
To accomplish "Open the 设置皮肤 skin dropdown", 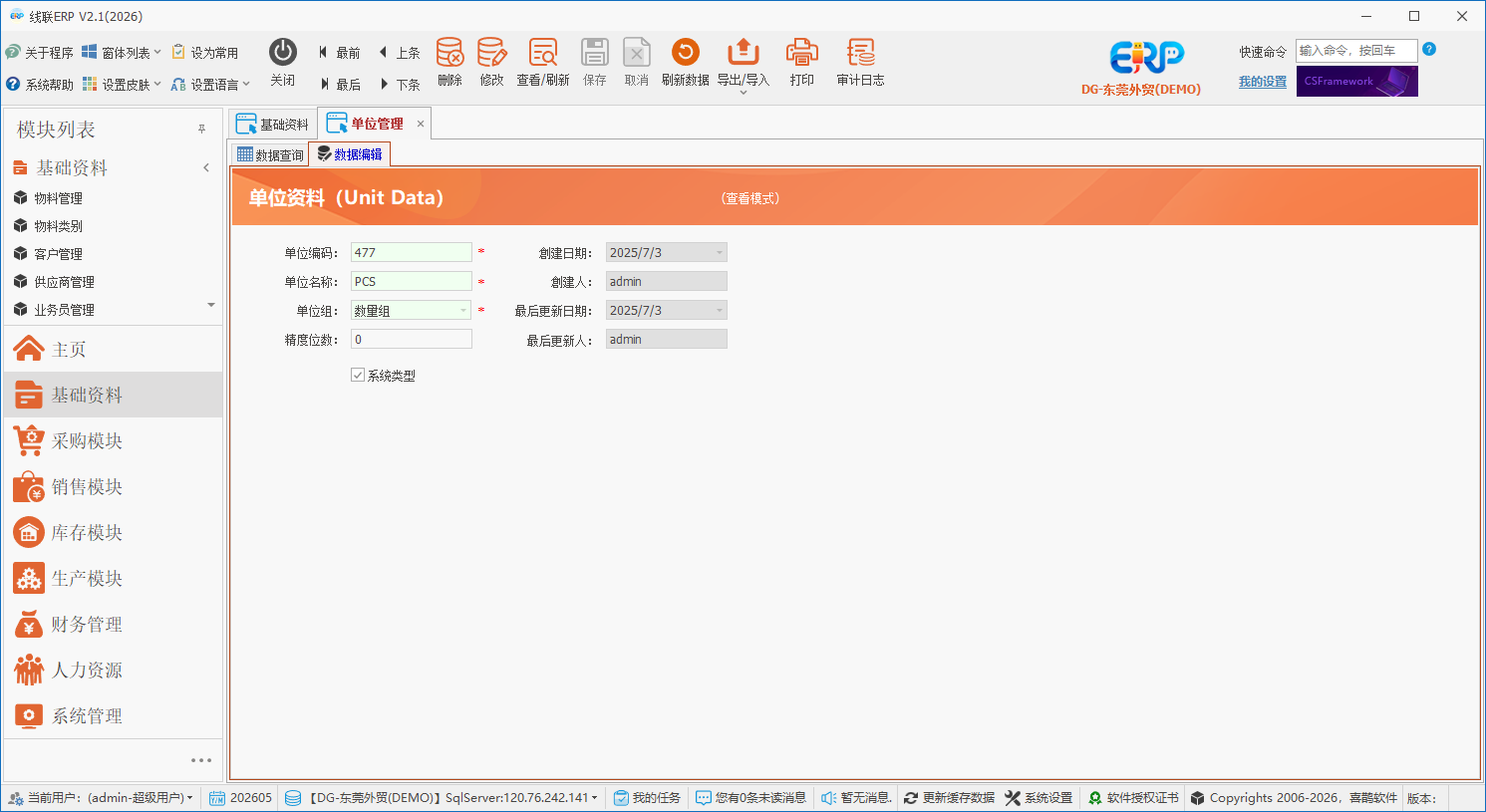I will [122, 85].
